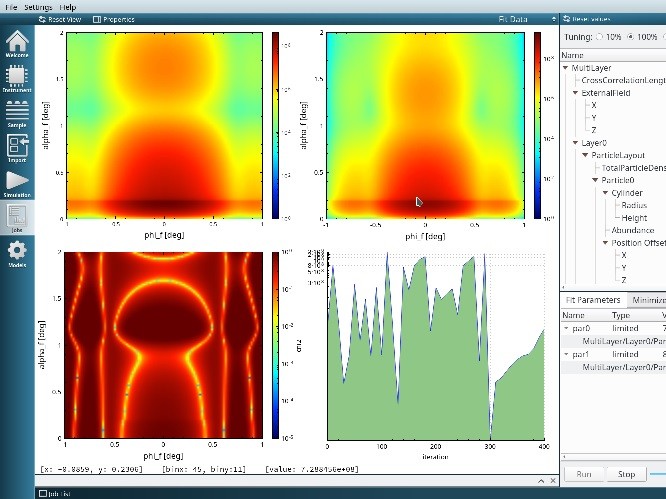Viewport: 666px width, 499px height.
Task: Open the Import view
Action: click(16, 149)
